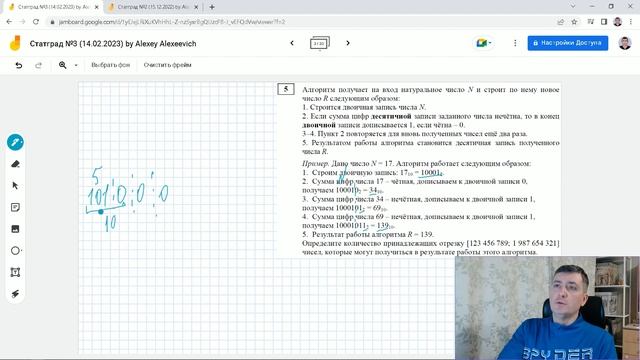The width and height of the screenshot is (640, 360).
Task: Open the zoom level dropdown arrow
Action: (x=76, y=65)
